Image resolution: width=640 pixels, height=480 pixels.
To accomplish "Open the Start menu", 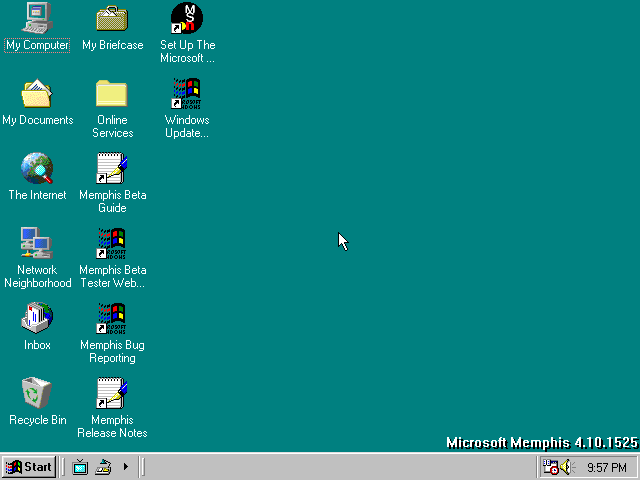I will click(29, 467).
